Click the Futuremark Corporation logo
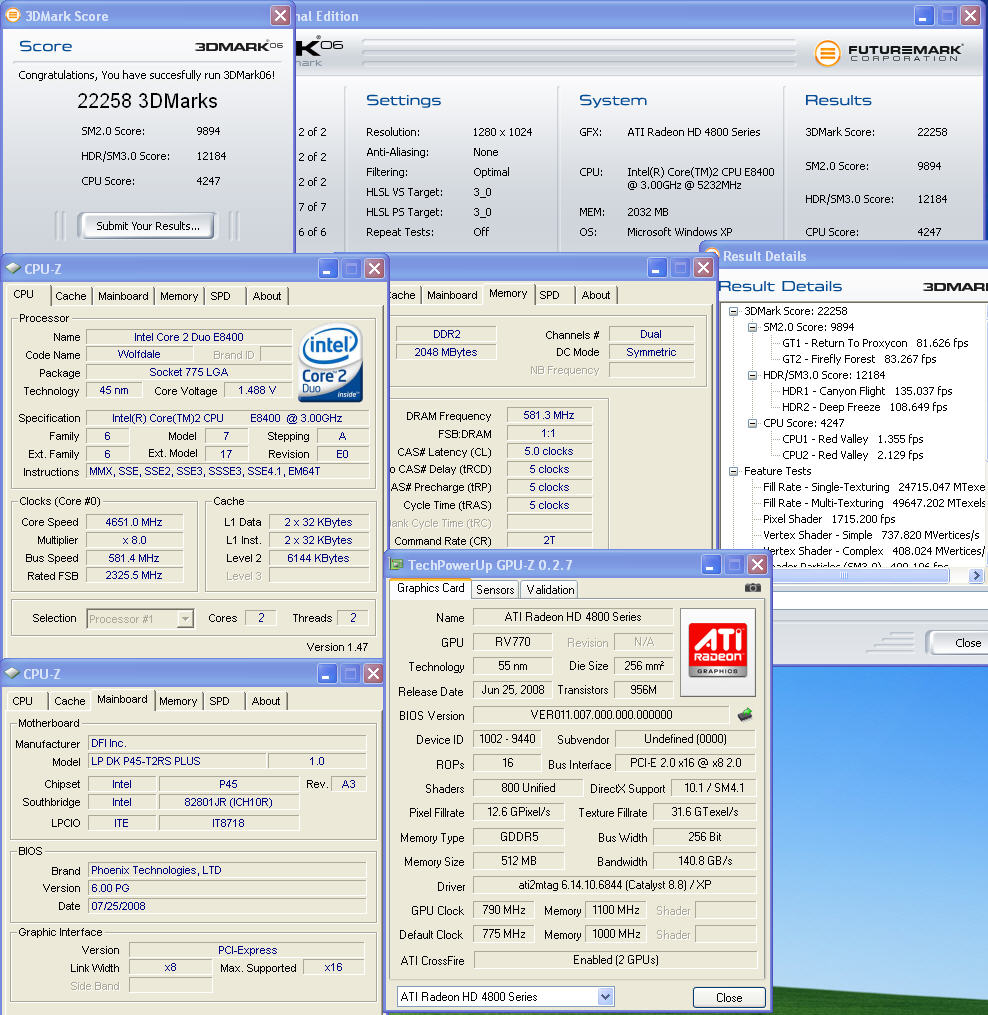The width and height of the screenshot is (988, 1015). click(889, 53)
